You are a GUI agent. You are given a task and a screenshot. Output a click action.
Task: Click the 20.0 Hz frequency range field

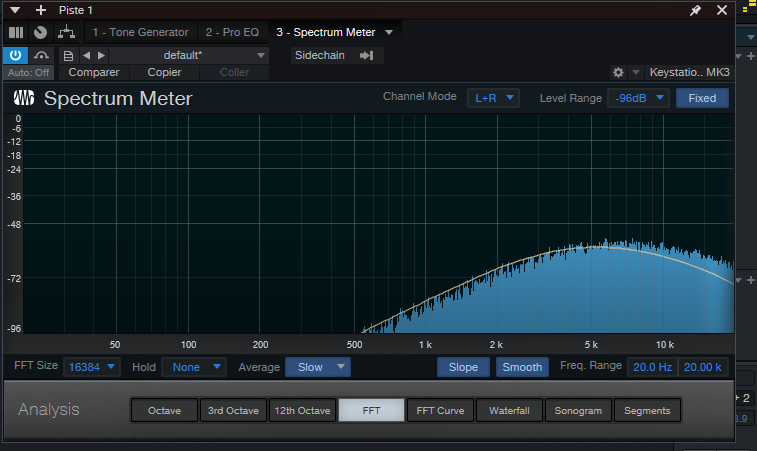pos(652,367)
